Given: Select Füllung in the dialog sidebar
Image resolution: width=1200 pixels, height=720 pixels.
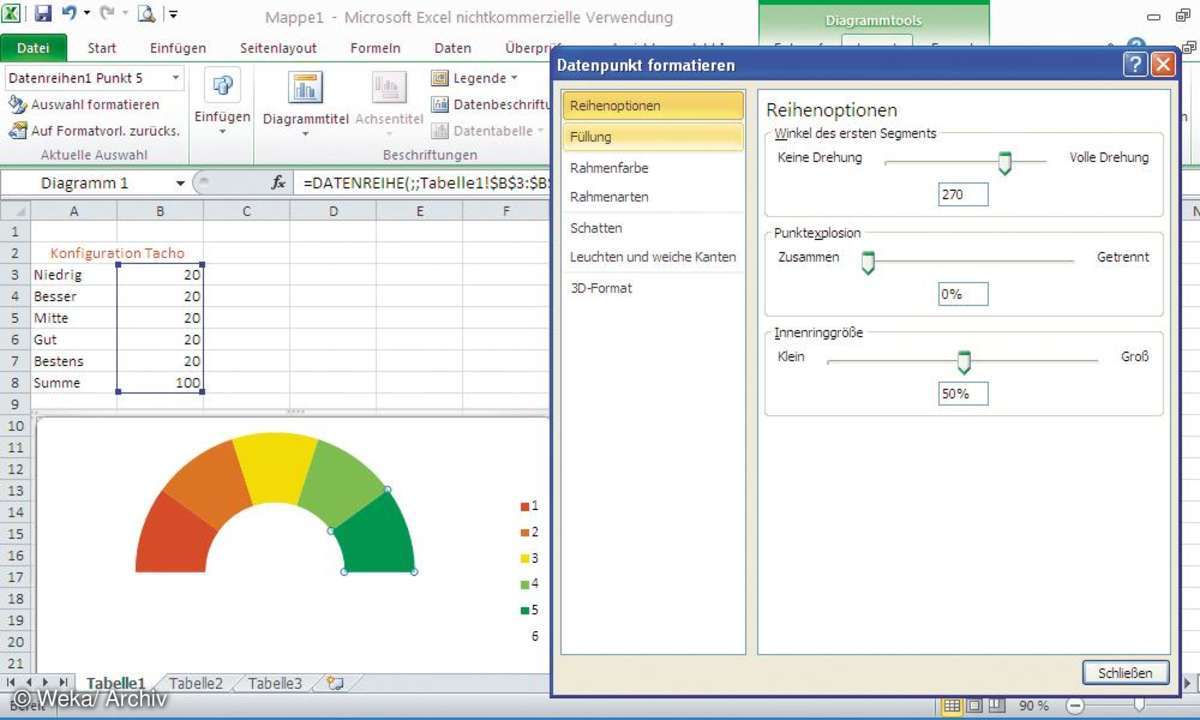Looking at the screenshot, I should pyautogui.click(x=653, y=137).
